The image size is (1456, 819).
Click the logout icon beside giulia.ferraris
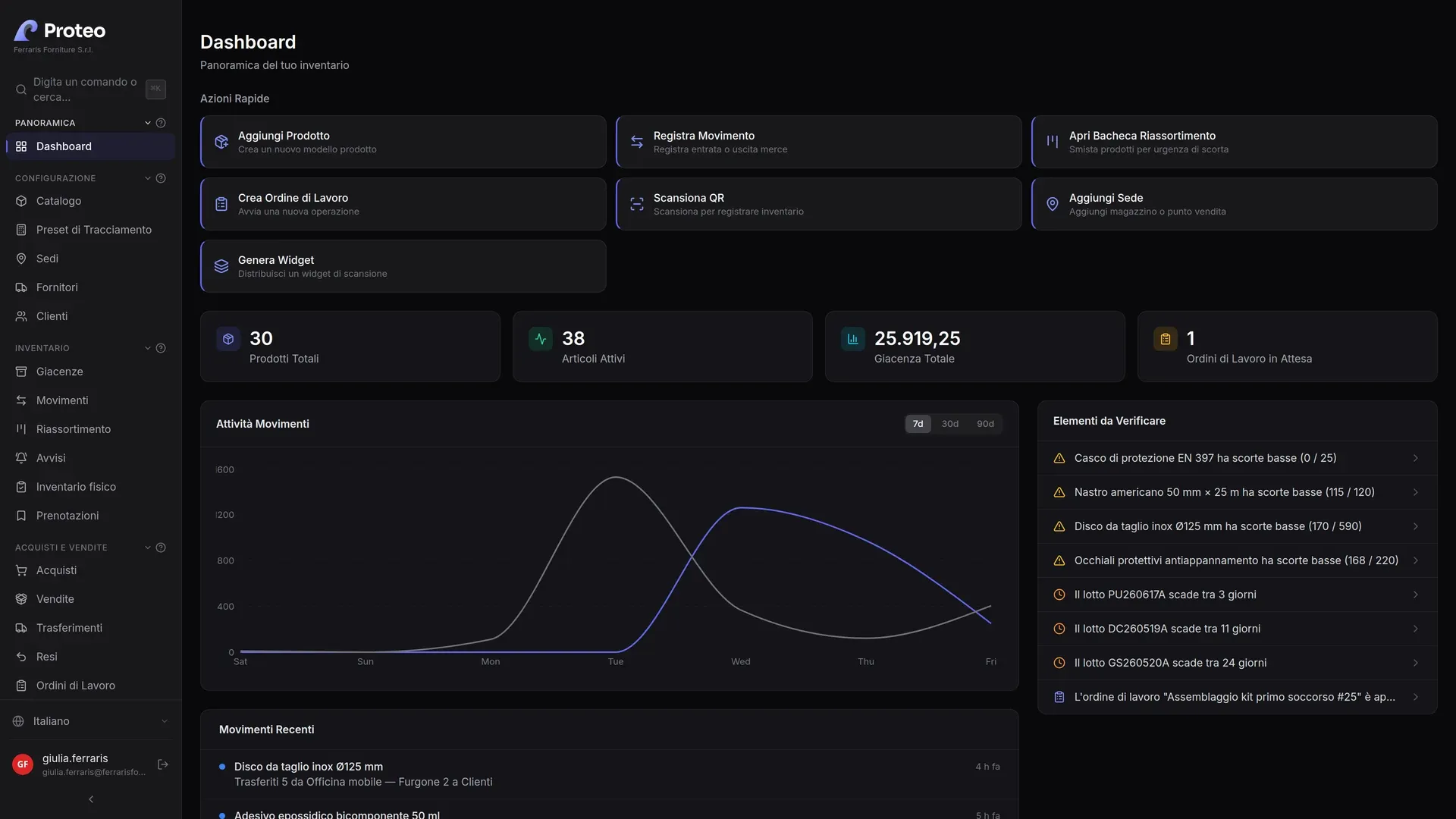tap(162, 764)
